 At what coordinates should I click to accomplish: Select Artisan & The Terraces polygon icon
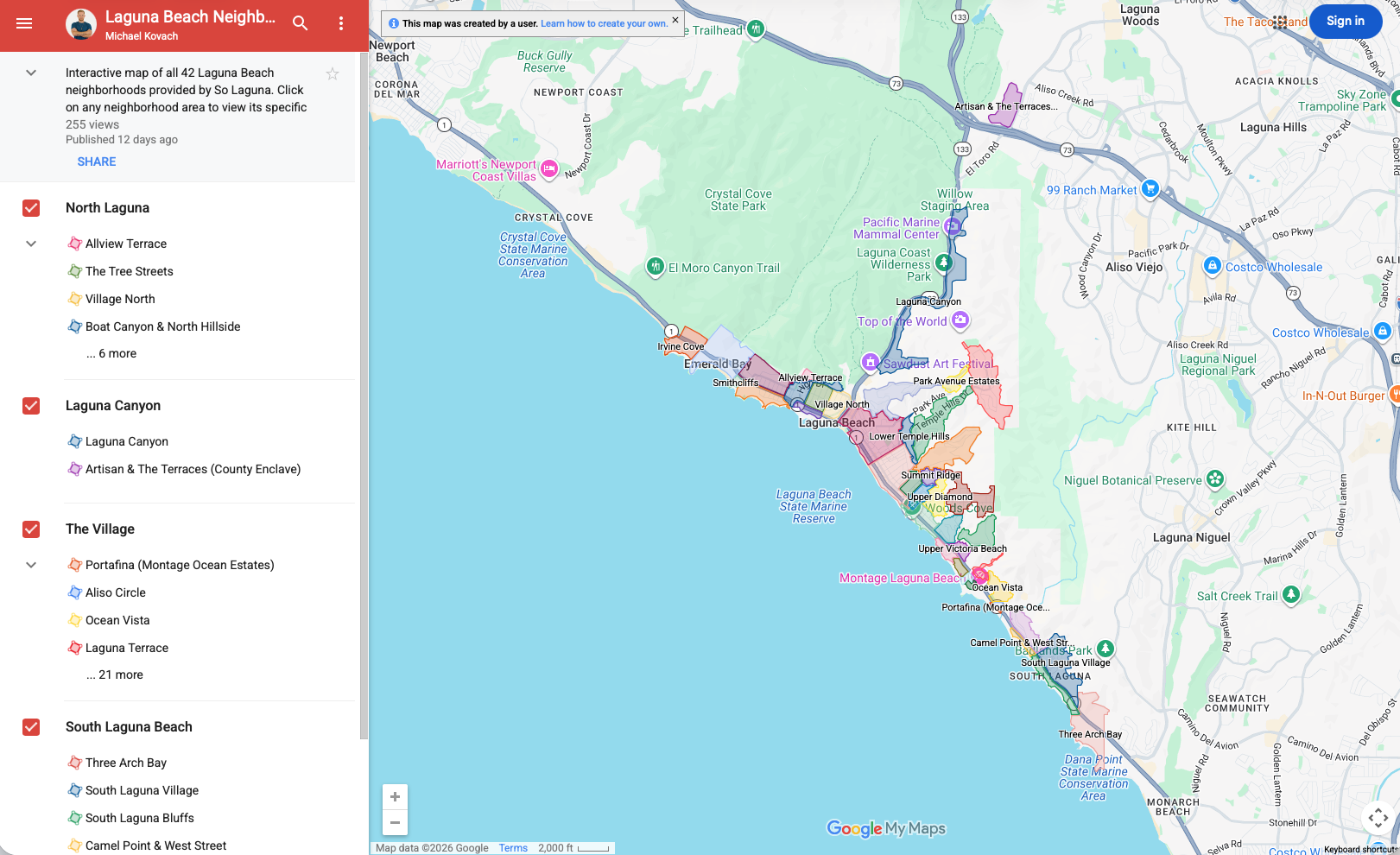coord(75,469)
